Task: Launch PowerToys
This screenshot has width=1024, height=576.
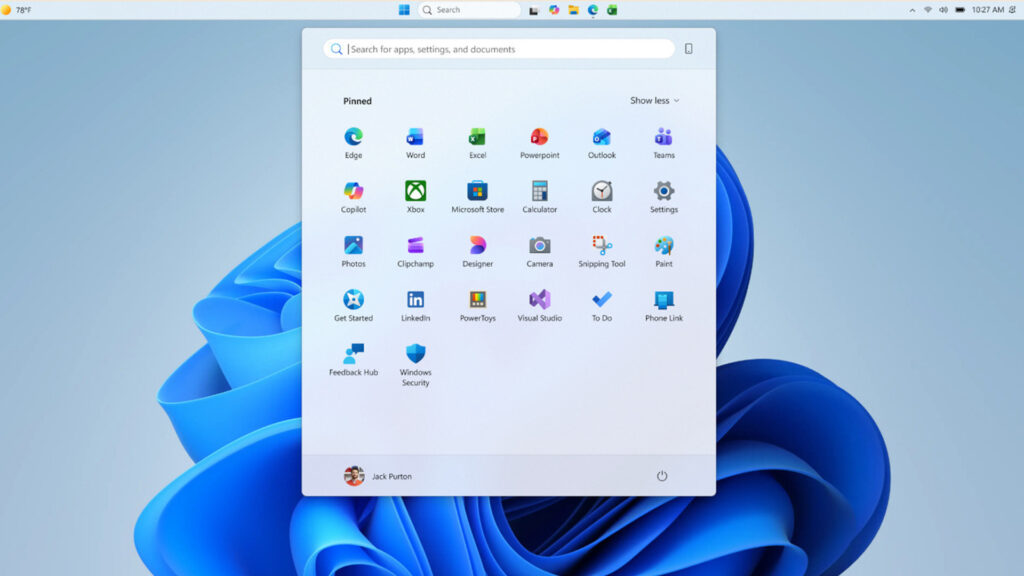Action: point(477,306)
